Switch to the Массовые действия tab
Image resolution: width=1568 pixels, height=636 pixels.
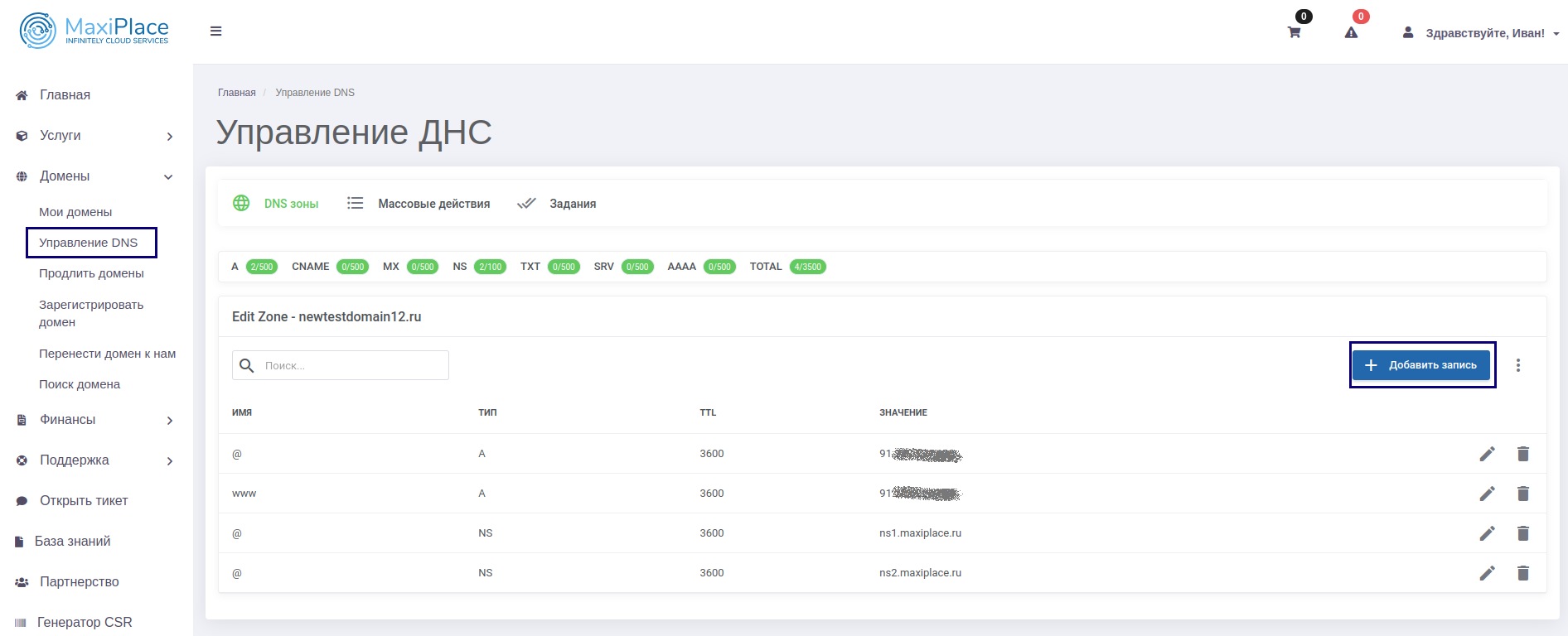[x=434, y=204]
